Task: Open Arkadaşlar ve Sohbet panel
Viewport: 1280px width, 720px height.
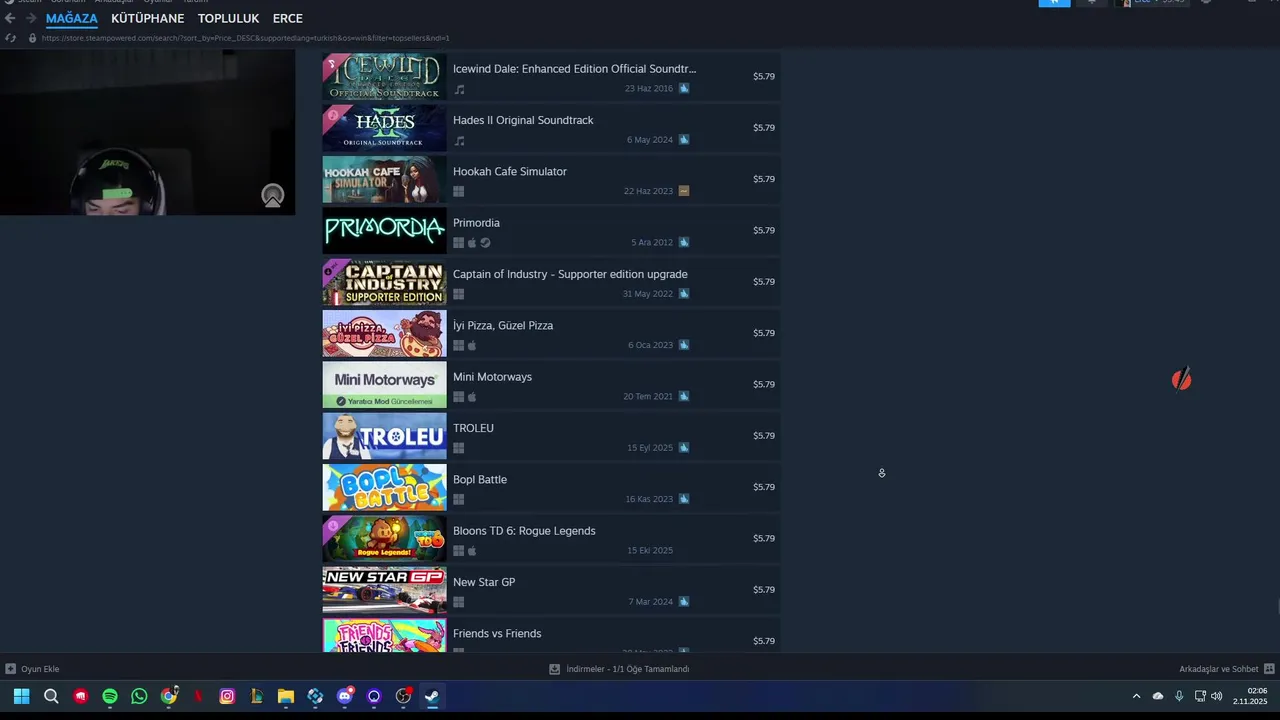Action: [1219, 669]
